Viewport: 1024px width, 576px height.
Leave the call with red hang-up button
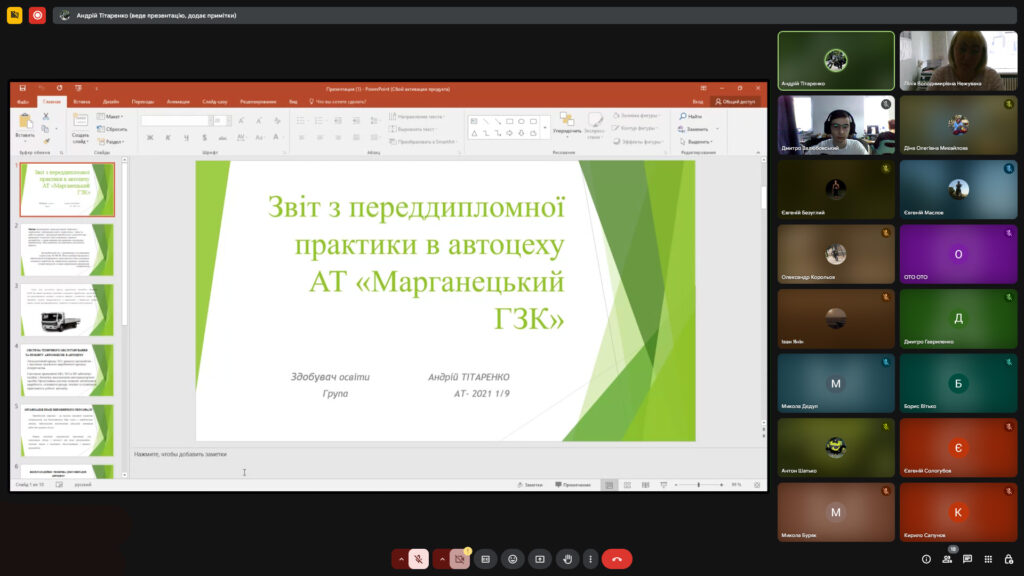tap(616, 559)
